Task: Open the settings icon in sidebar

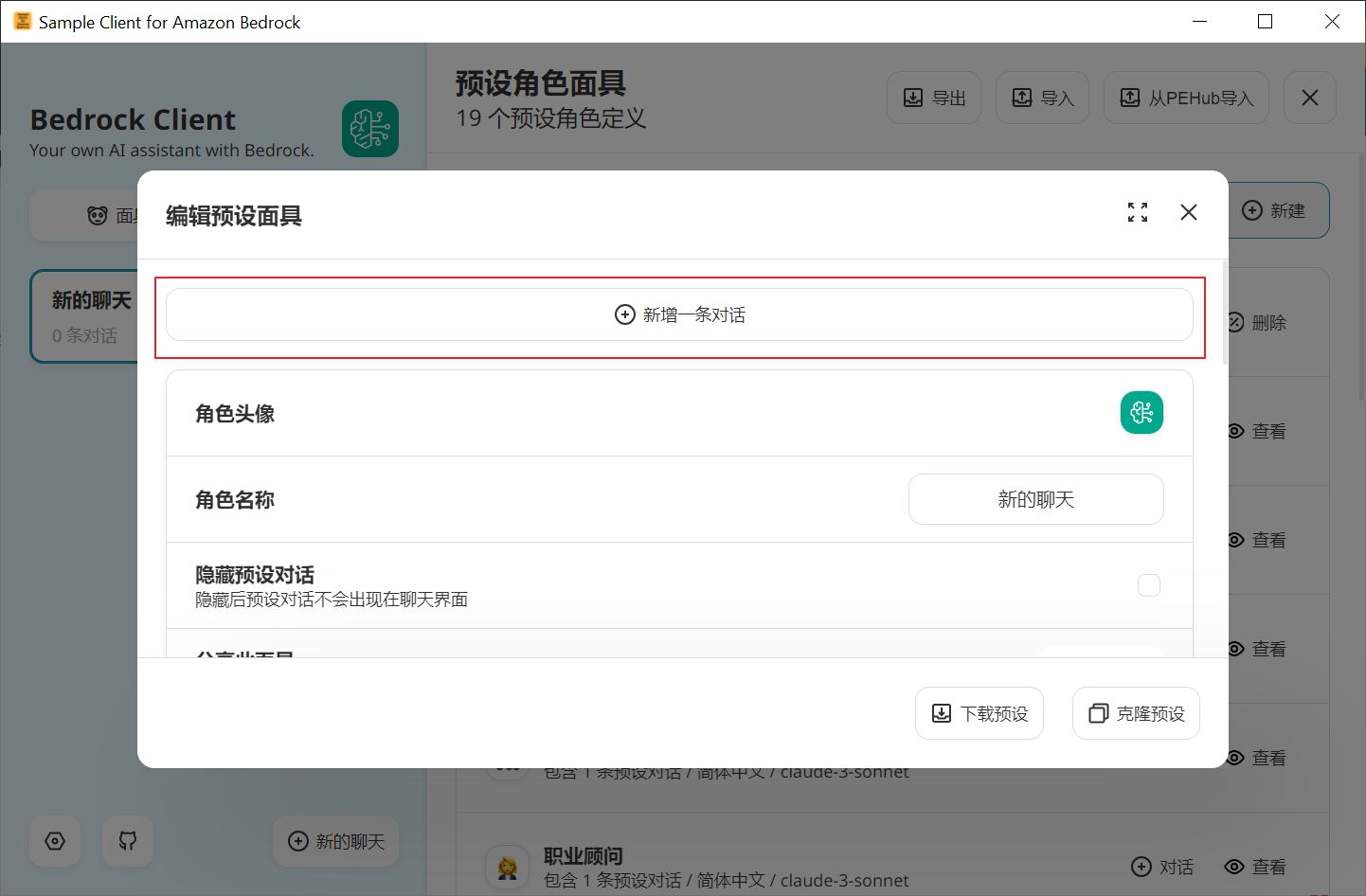Action: pyautogui.click(x=55, y=841)
